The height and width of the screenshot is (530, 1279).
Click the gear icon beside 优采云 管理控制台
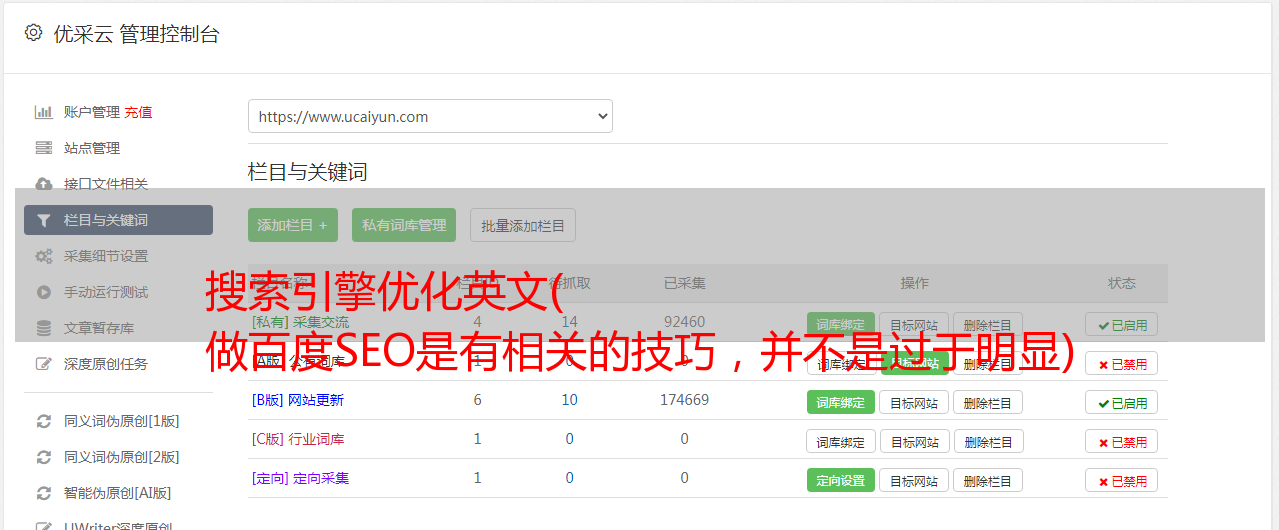tap(33, 33)
